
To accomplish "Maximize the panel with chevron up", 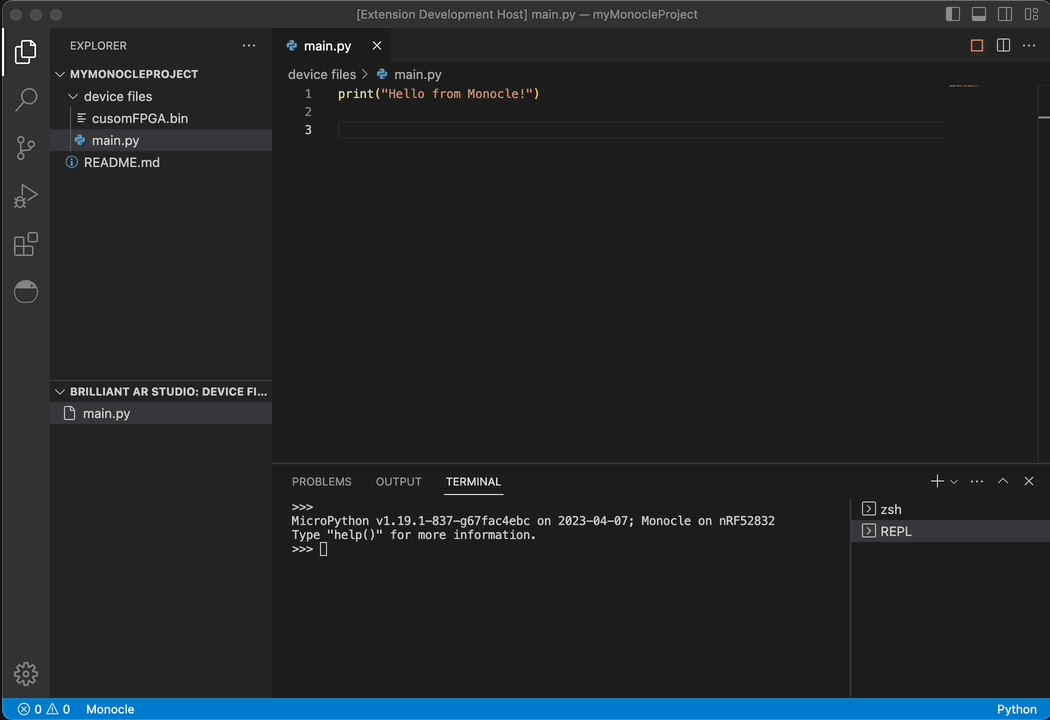I will [1003, 481].
